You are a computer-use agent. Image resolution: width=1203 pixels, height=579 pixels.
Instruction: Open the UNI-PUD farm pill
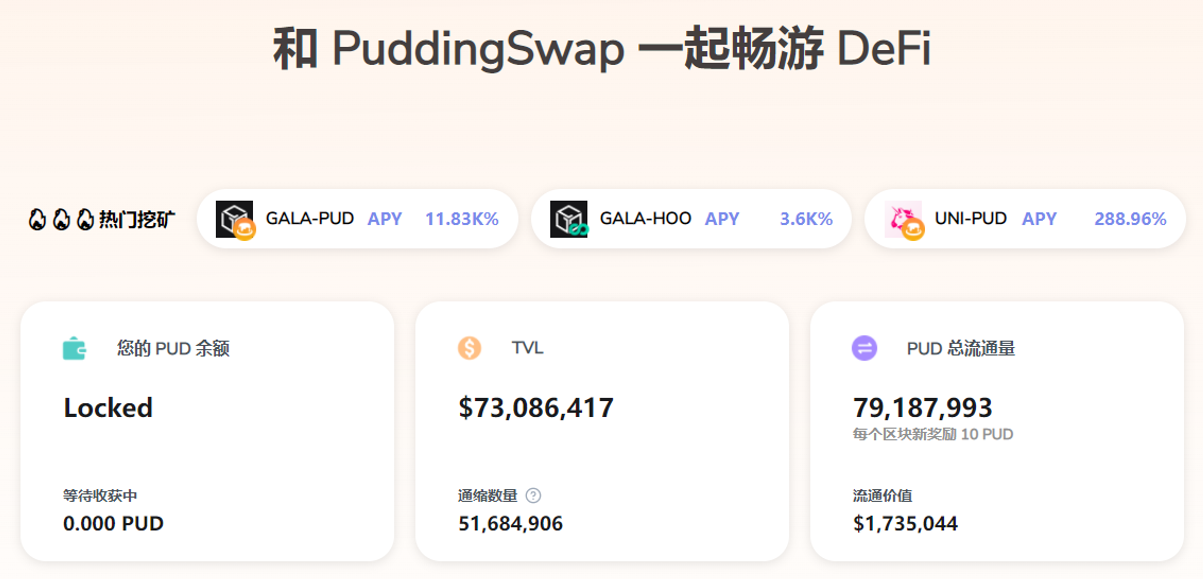pos(1025,218)
